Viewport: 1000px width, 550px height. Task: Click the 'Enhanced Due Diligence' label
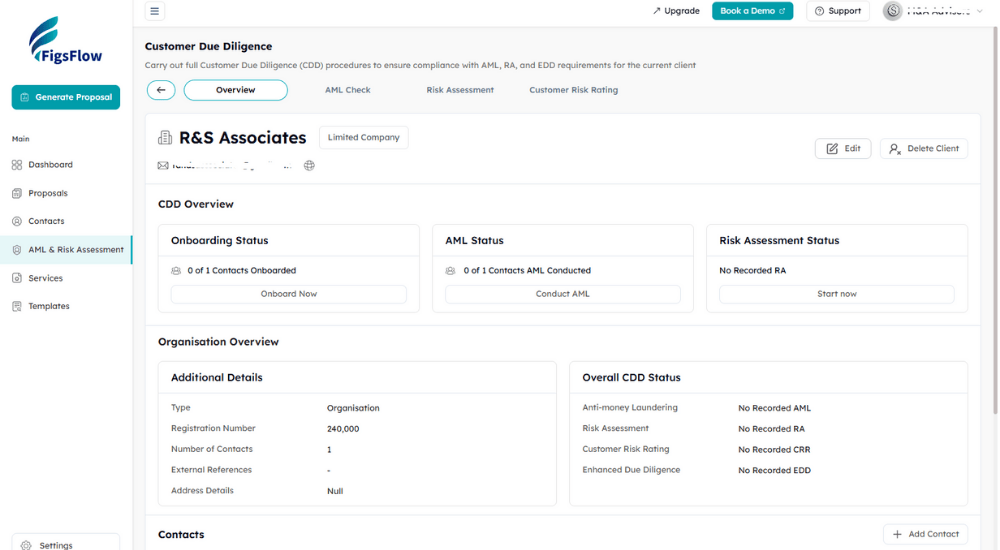point(631,470)
